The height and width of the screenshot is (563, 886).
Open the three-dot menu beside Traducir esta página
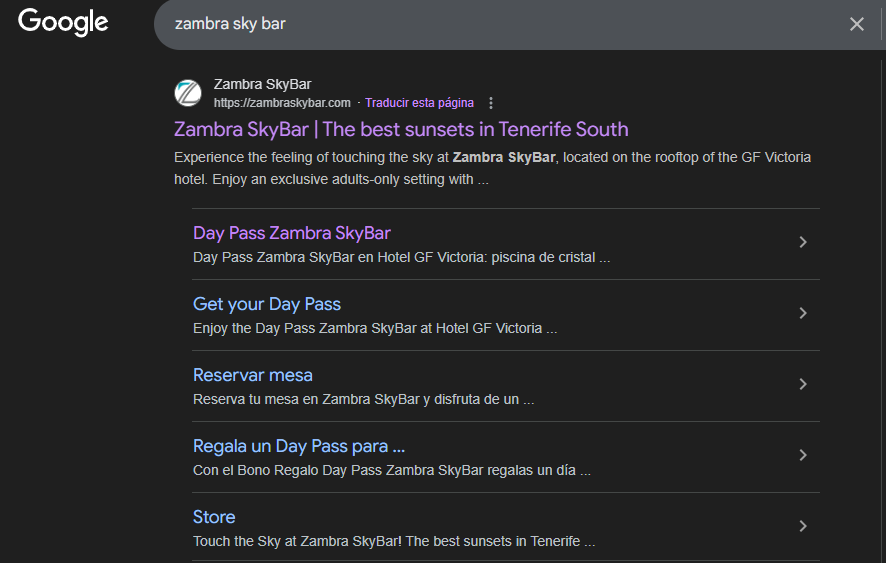(x=490, y=103)
